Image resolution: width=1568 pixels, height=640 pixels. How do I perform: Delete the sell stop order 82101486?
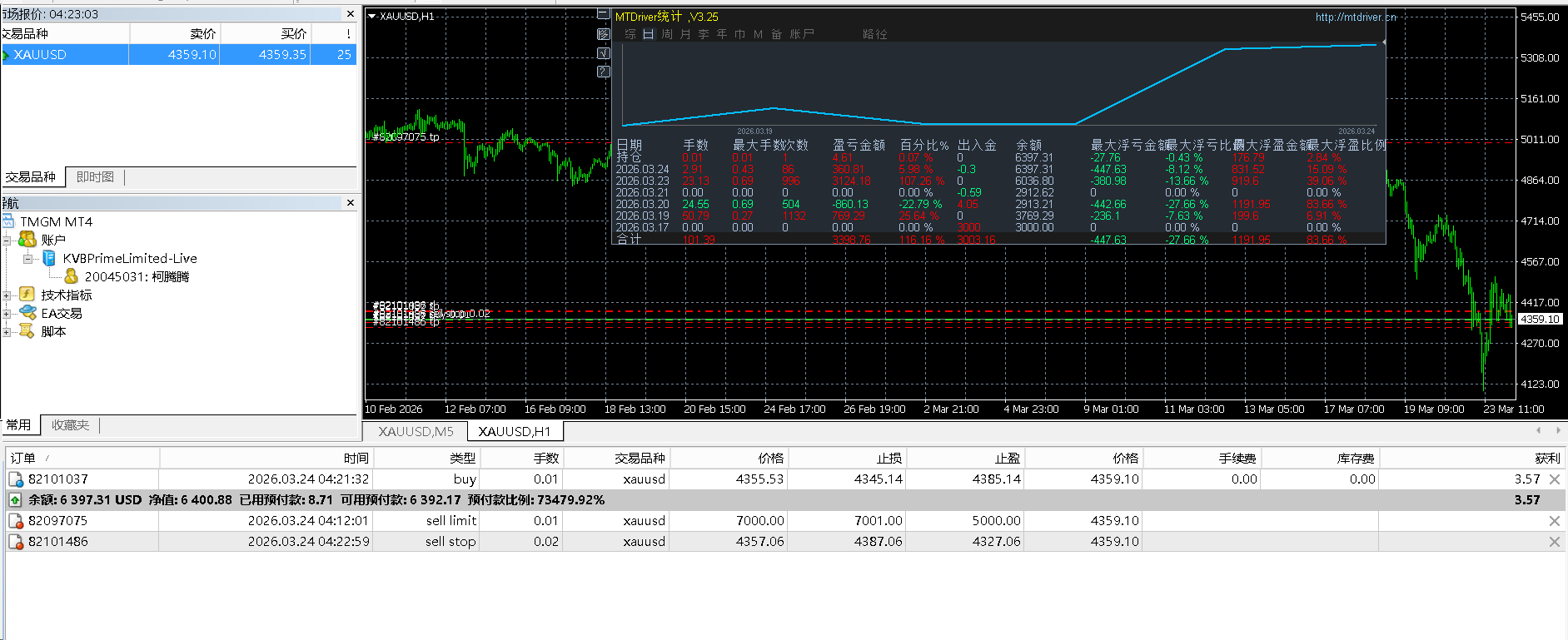(1554, 542)
